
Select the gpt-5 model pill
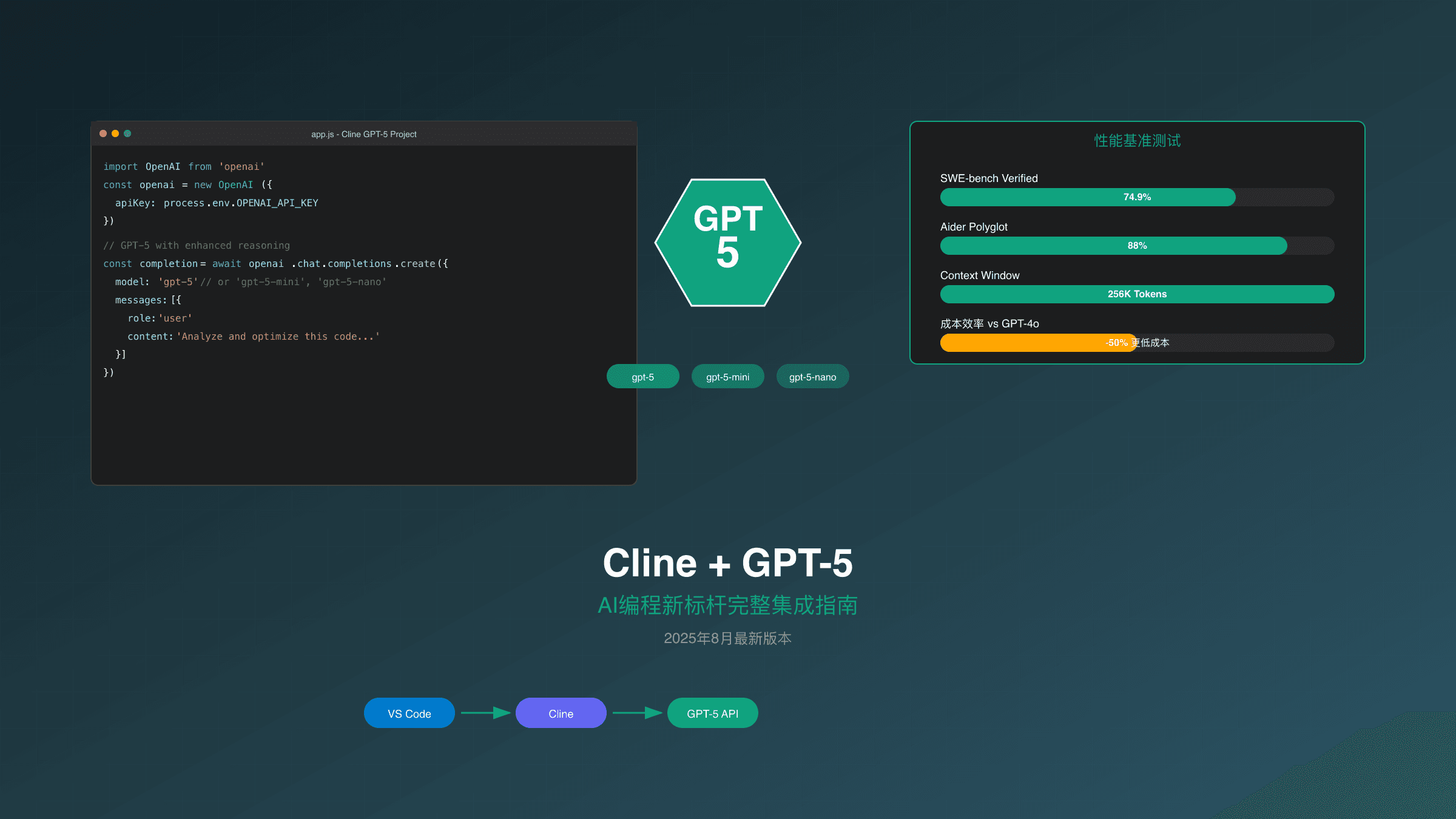click(643, 376)
